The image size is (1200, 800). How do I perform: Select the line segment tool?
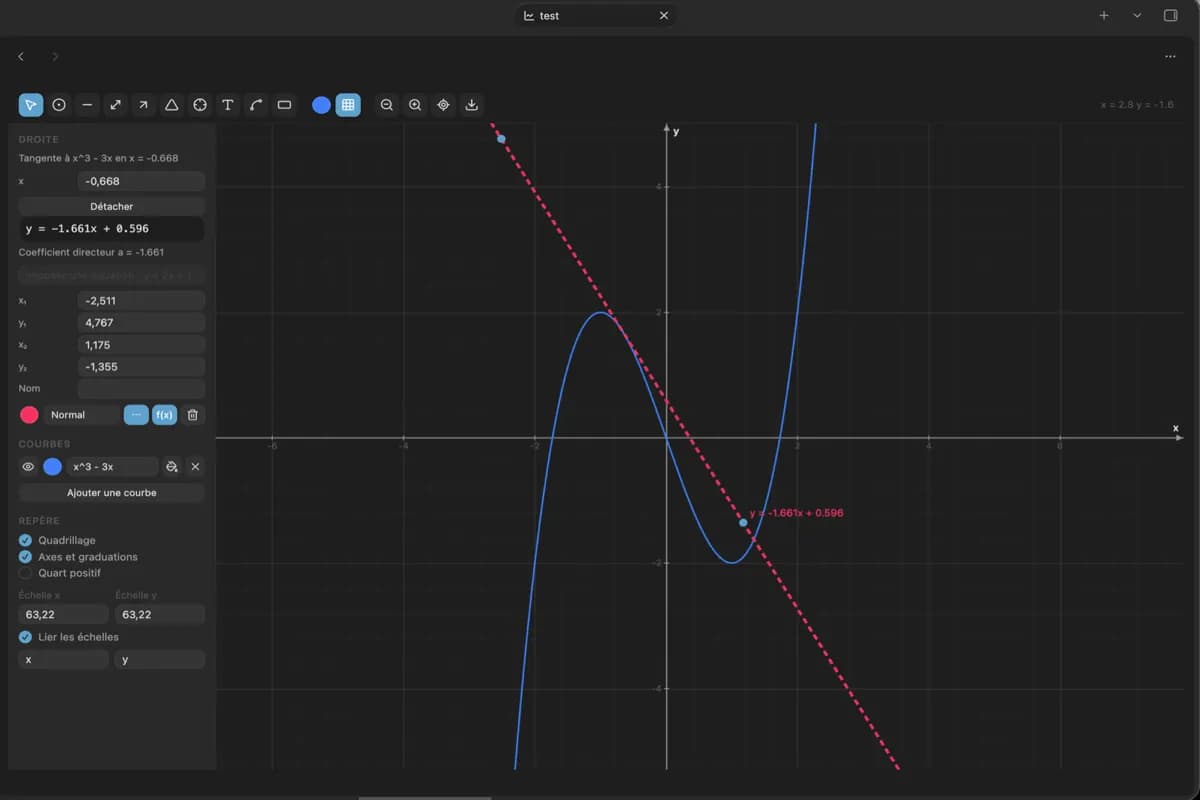pyautogui.click(x=87, y=104)
